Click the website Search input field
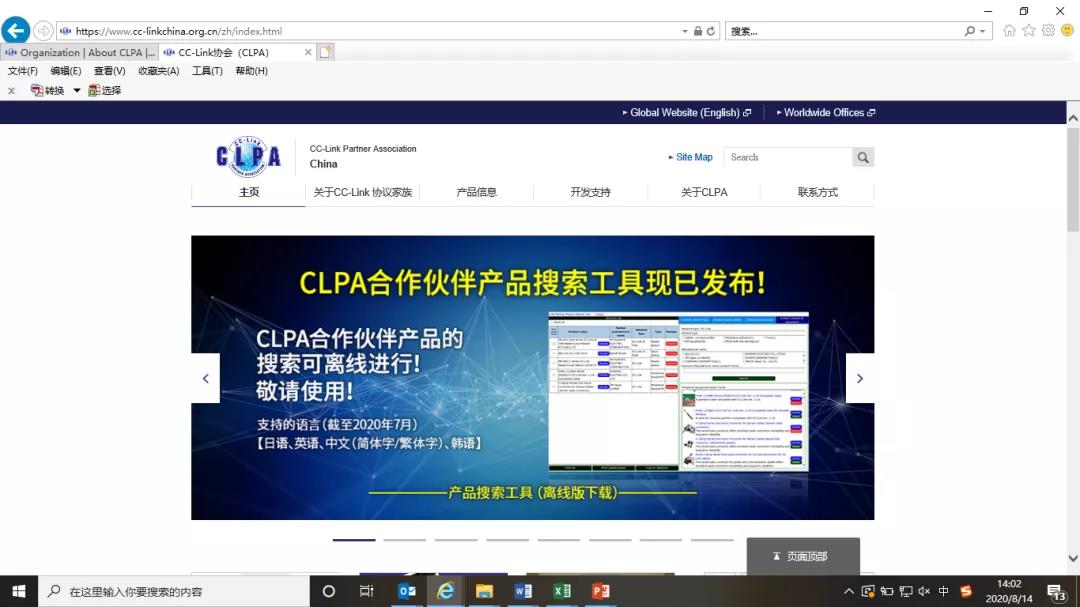Image resolution: width=1080 pixels, height=607 pixels. click(x=789, y=157)
